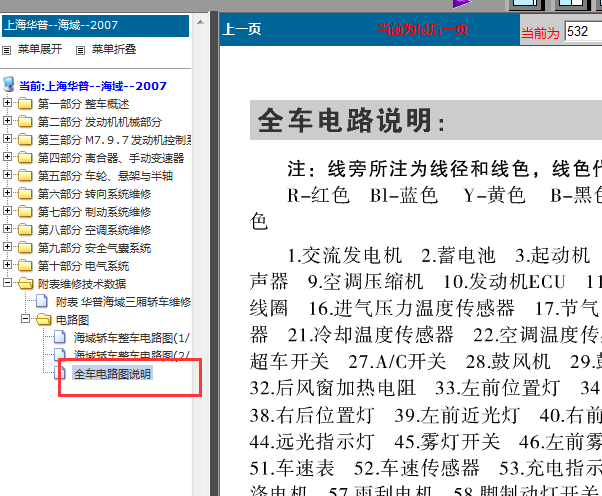Select 第三部分 M7.9.7发动机控制 item

pyautogui.click(x=114, y=140)
